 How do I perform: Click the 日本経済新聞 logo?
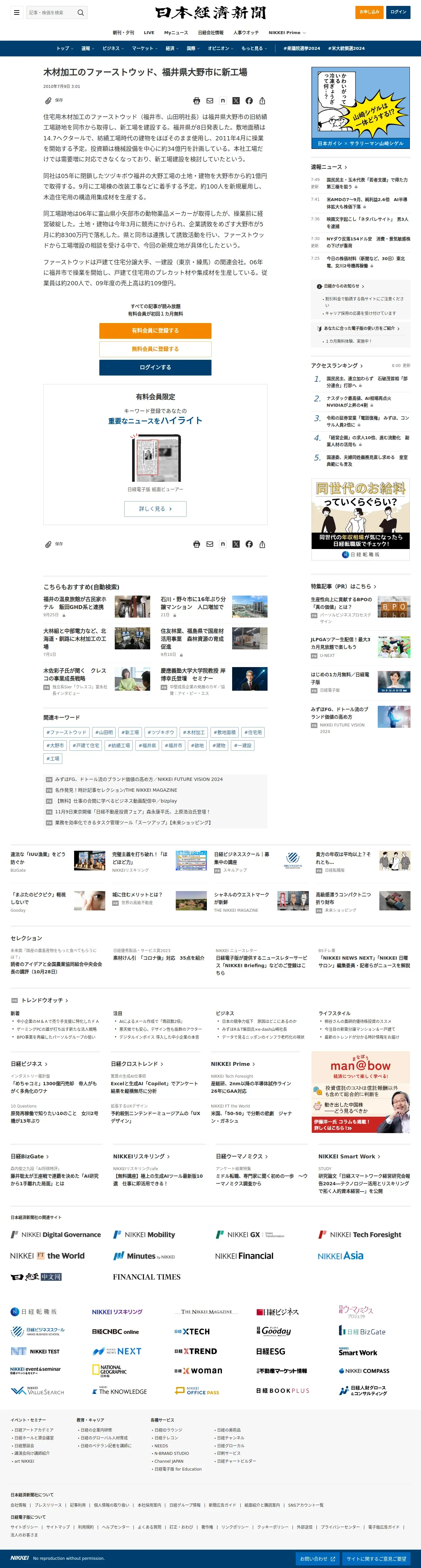210,13
